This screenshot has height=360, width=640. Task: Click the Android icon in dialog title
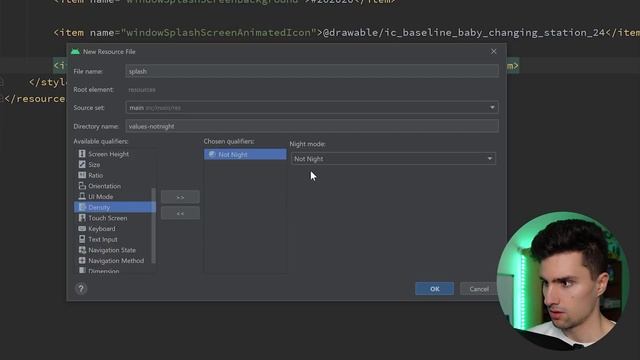(75, 51)
